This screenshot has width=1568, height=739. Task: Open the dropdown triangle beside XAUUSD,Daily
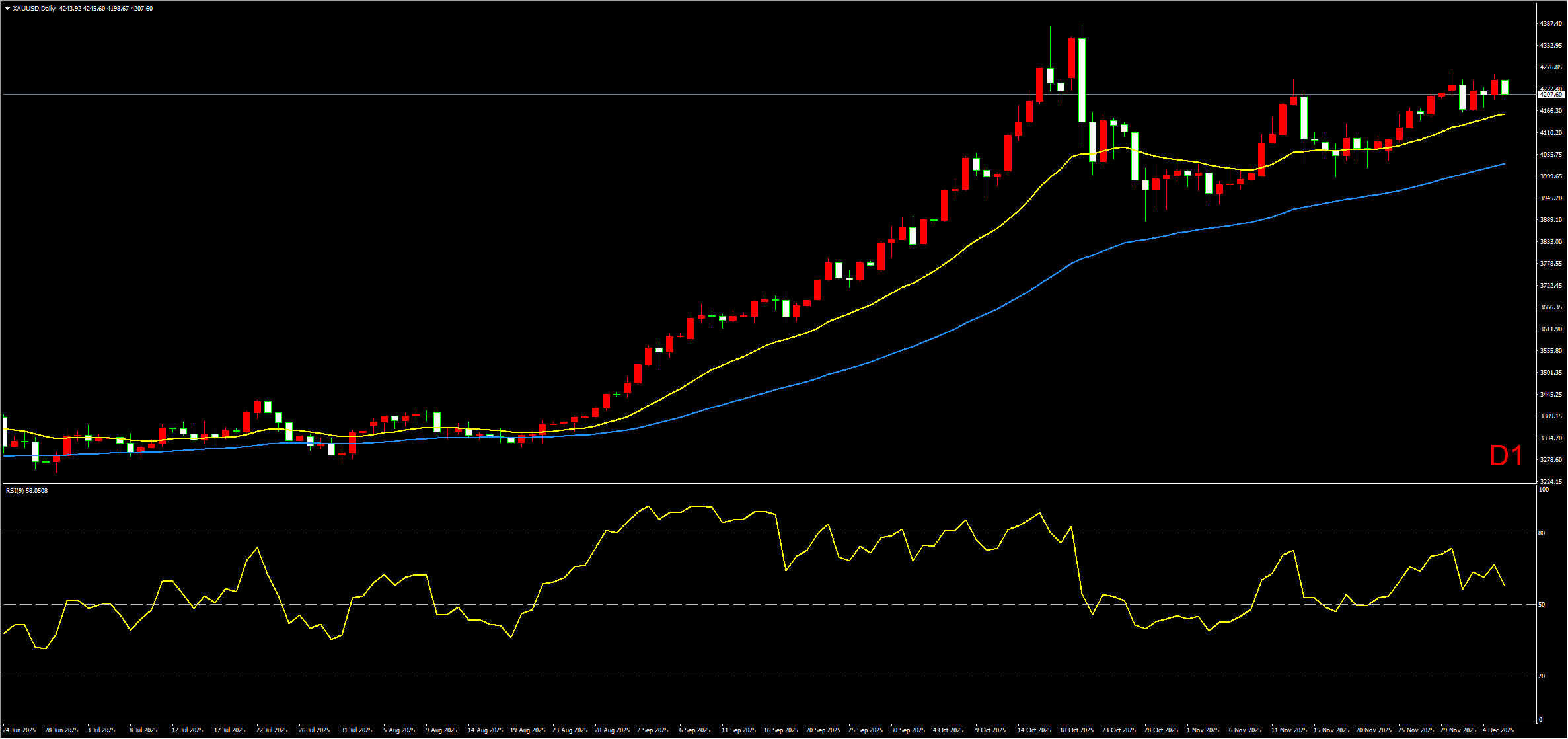(x=7, y=9)
